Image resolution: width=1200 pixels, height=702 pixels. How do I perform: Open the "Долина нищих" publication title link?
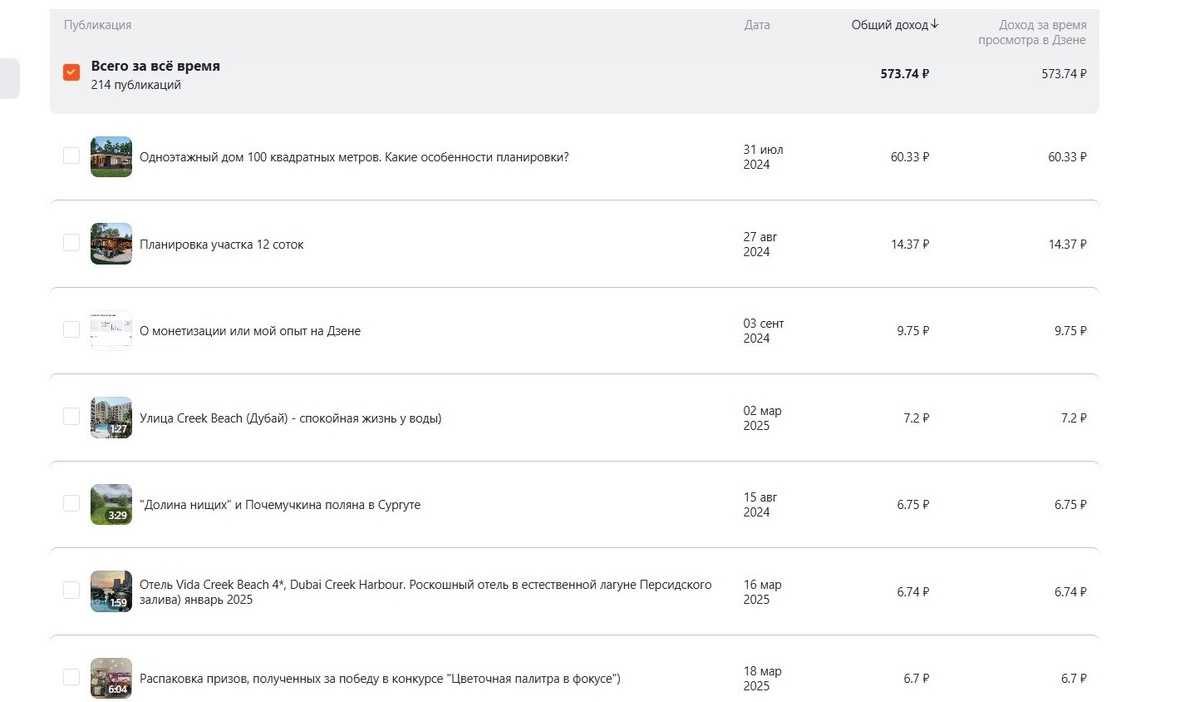(280, 505)
